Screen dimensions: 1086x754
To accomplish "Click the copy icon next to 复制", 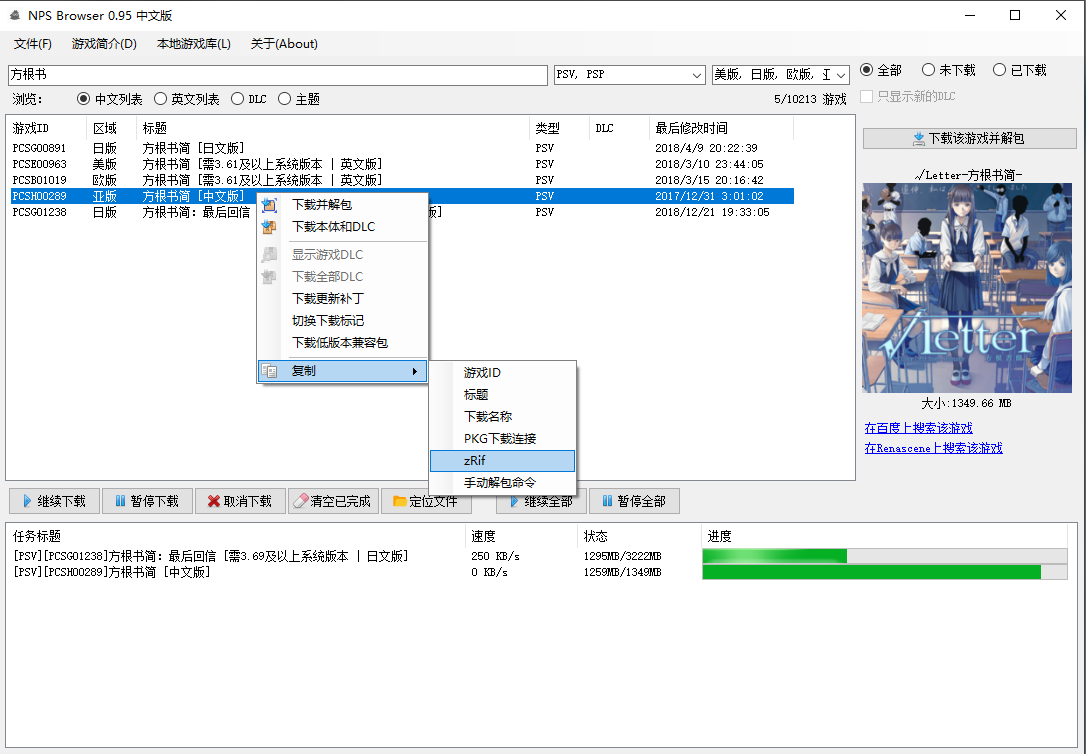I will (268, 370).
